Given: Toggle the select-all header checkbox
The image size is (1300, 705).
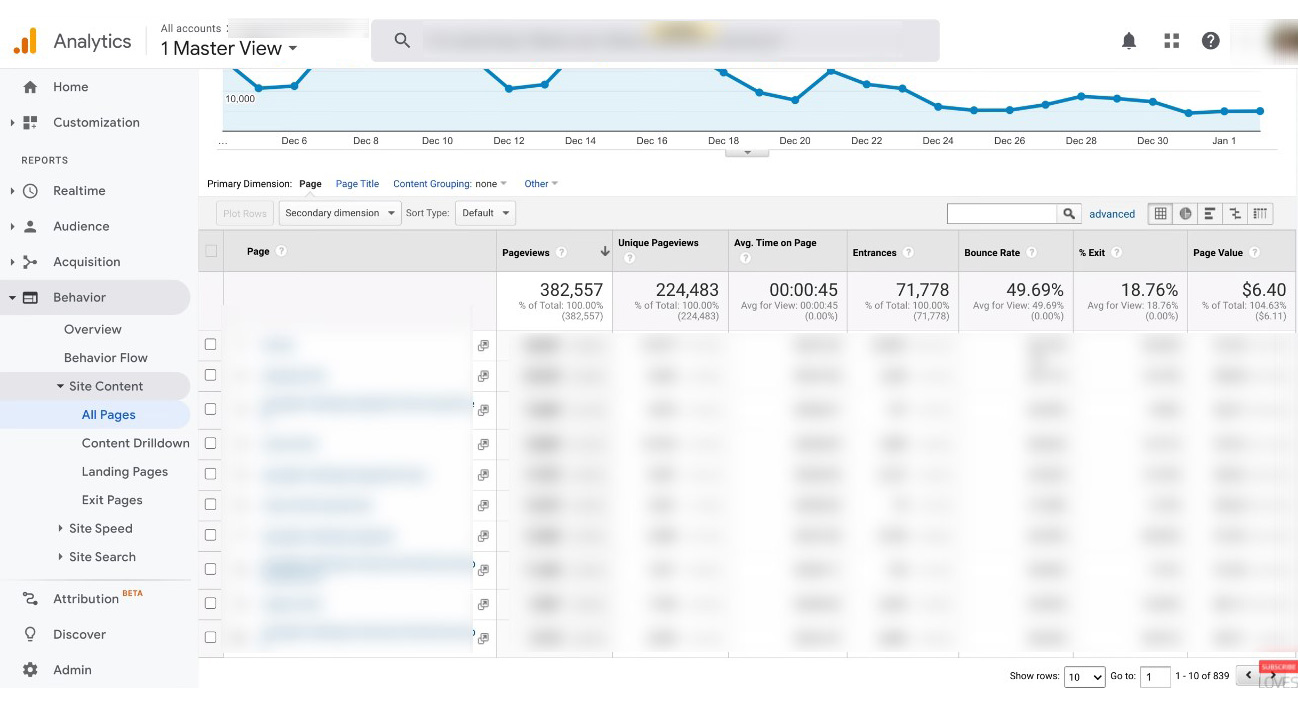Looking at the screenshot, I should tap(211, 251).
